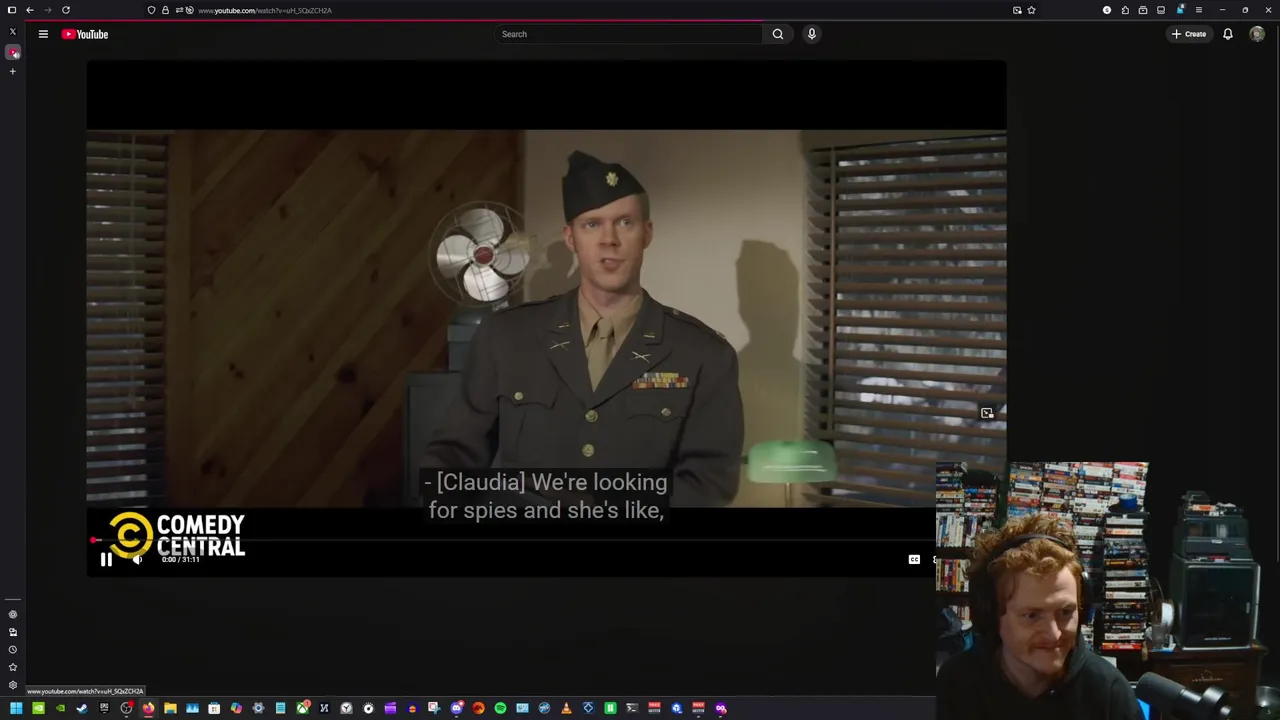Switch to Firefox in the taskbar
Viewport: 1280px width, 720px height.
tap(148, 708)
